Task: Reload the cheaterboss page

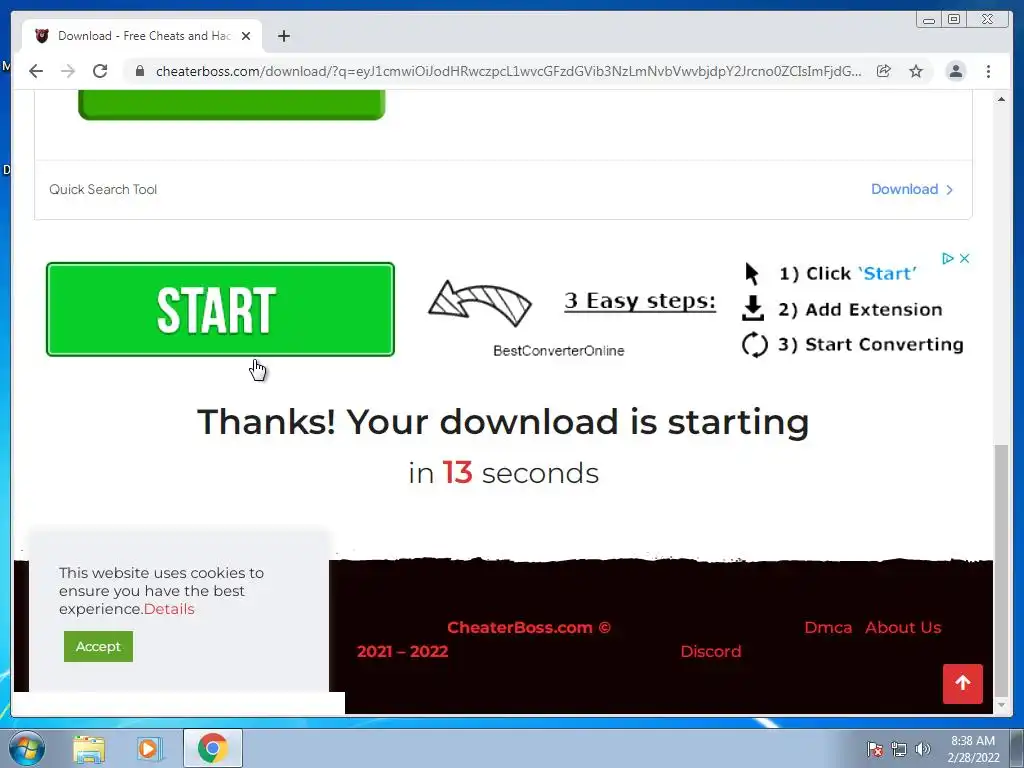Action: coord(100,71)
